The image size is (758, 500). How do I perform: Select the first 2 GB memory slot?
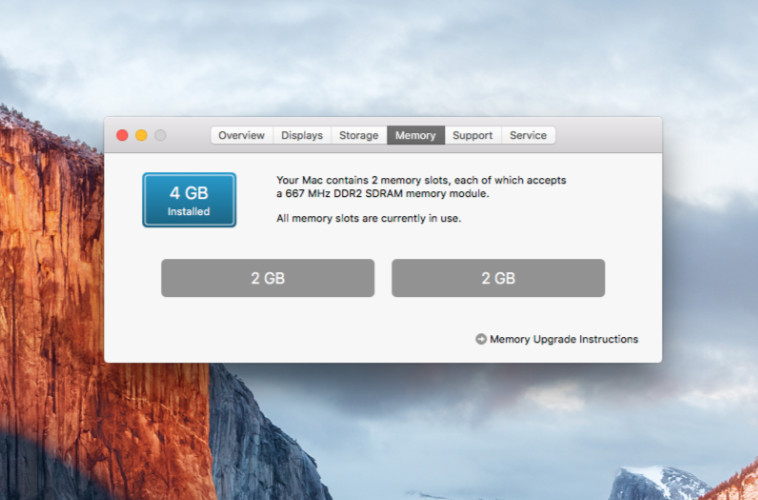[268, 278]
